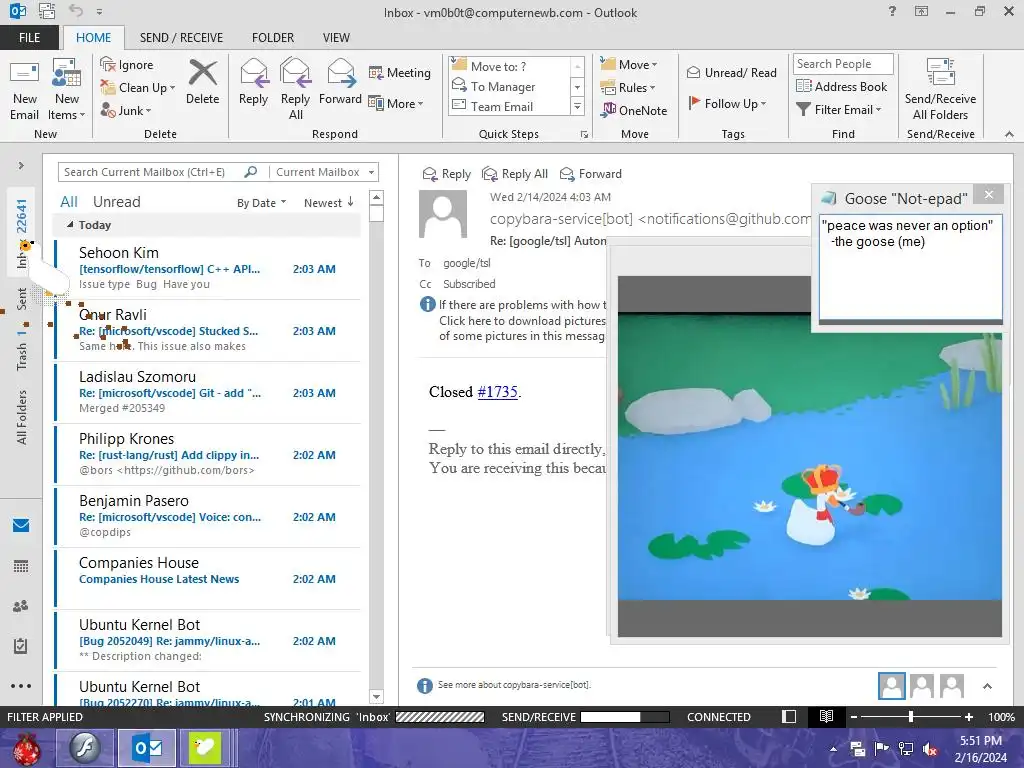Close the Goose Not-epad window
Image resolution: width=1024 pixels, height=768 pixels.
tap(989, 195)
